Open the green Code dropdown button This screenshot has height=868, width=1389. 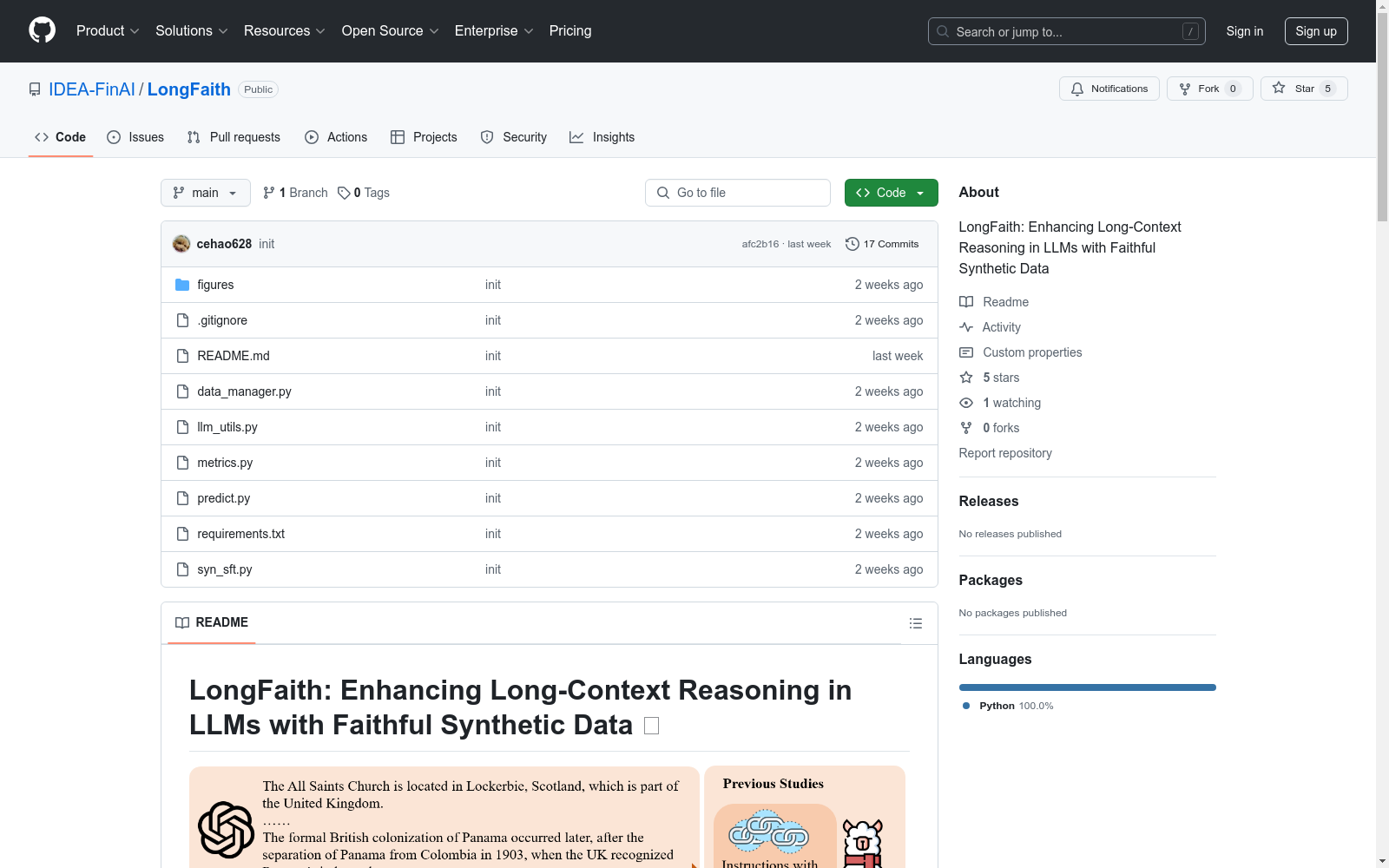click(891, 193)
